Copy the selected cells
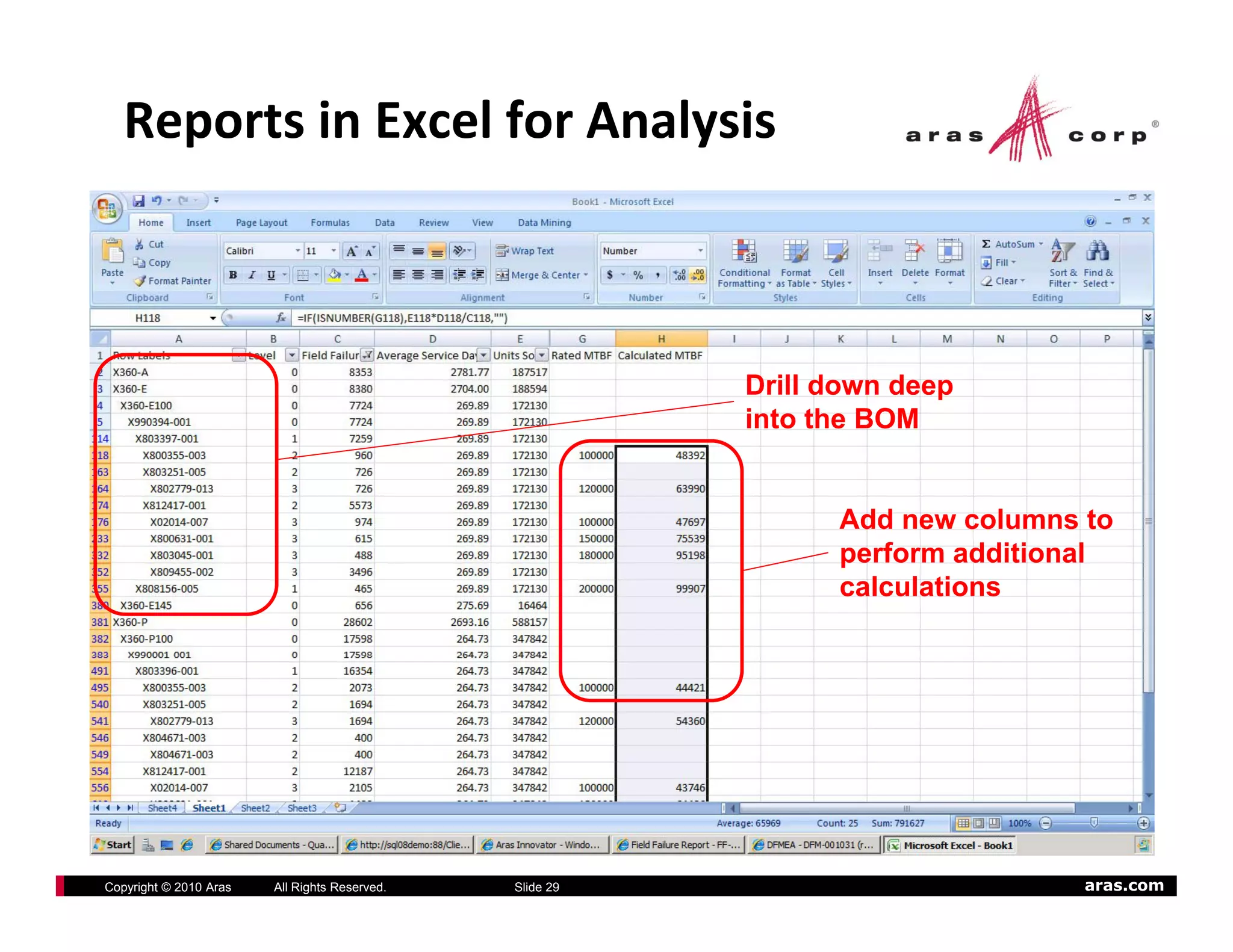 click(x=139, y=262)
